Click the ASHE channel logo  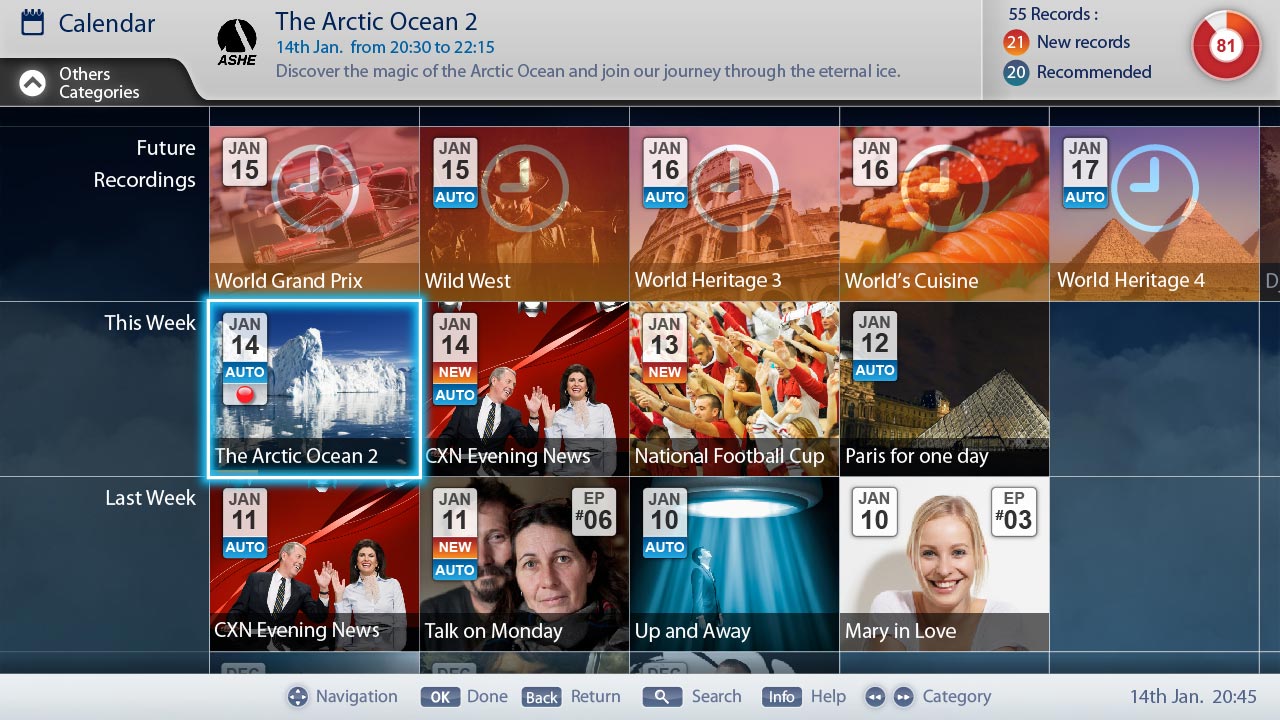pyautogui.click(x=237, y=42)
